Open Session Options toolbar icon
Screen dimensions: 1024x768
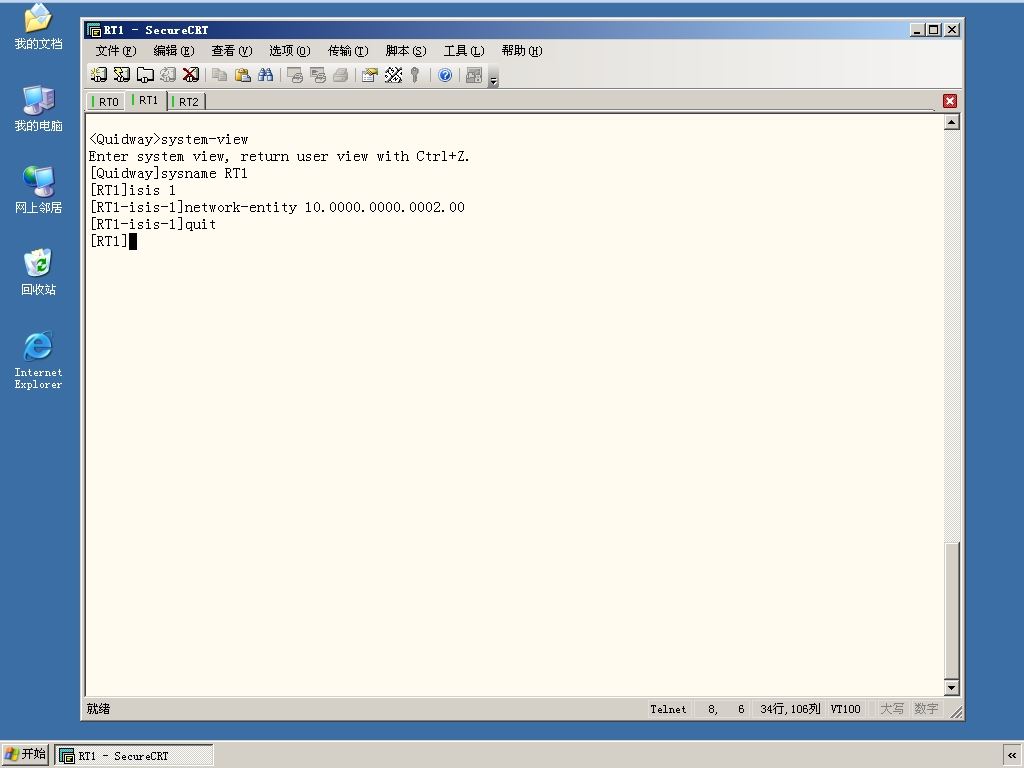pyautogui.click(x=370, y=75)
